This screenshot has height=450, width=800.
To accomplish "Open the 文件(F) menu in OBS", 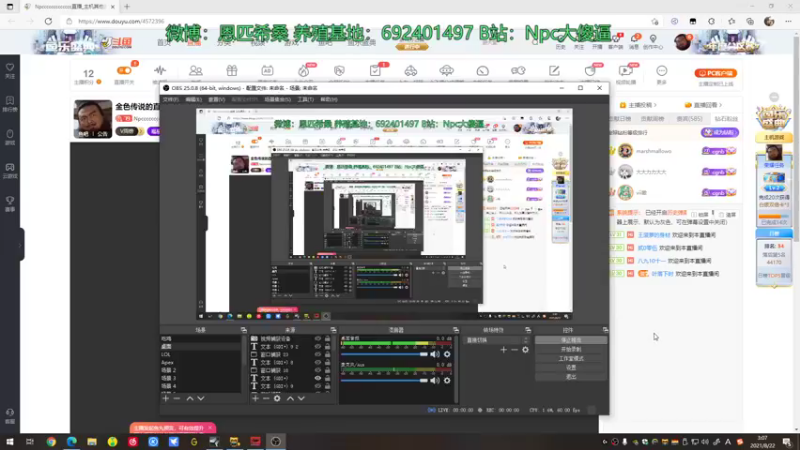I will click(171, 99).
